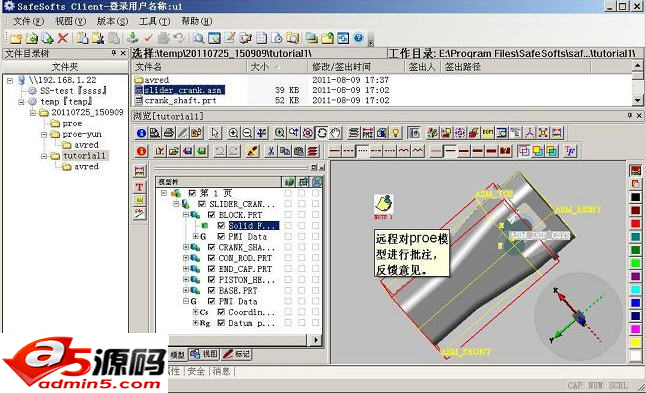Switch to the 标记 tab
This screenshot has width=646, height=393.
point(236,354)
